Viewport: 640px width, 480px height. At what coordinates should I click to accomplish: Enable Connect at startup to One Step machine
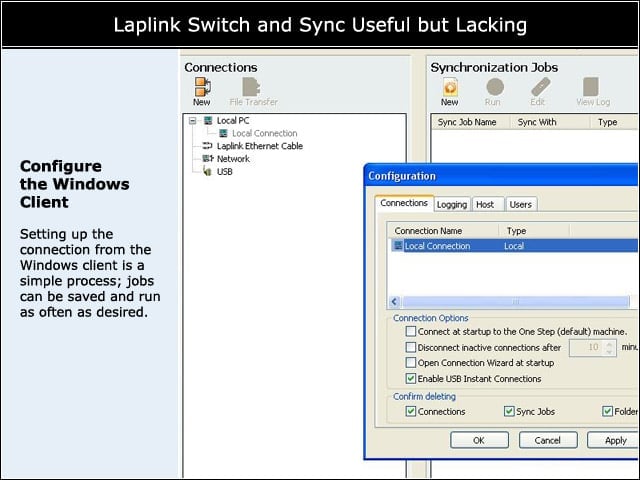(x=411, y=331)
